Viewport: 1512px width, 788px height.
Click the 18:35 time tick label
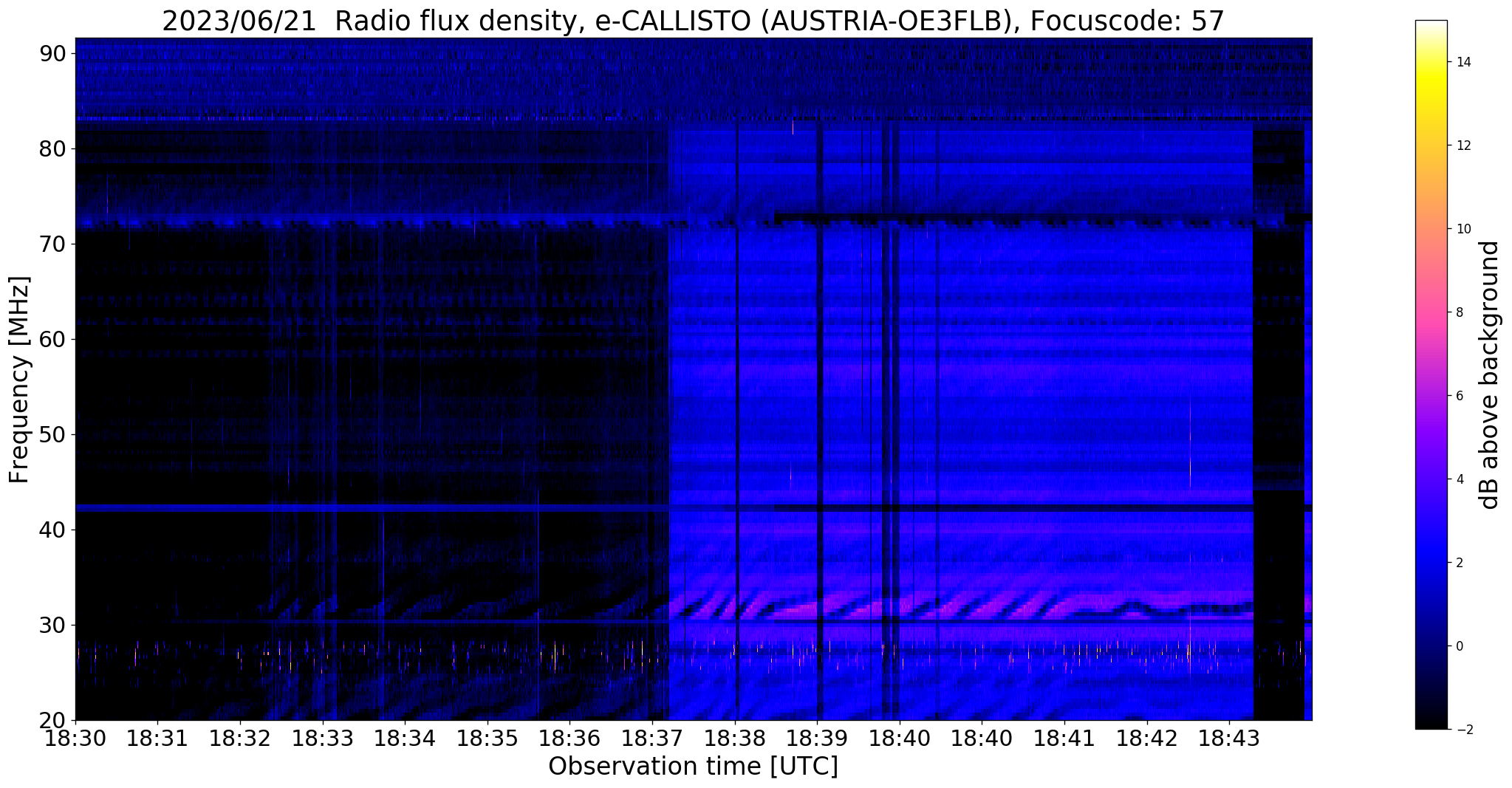[488, 738]
